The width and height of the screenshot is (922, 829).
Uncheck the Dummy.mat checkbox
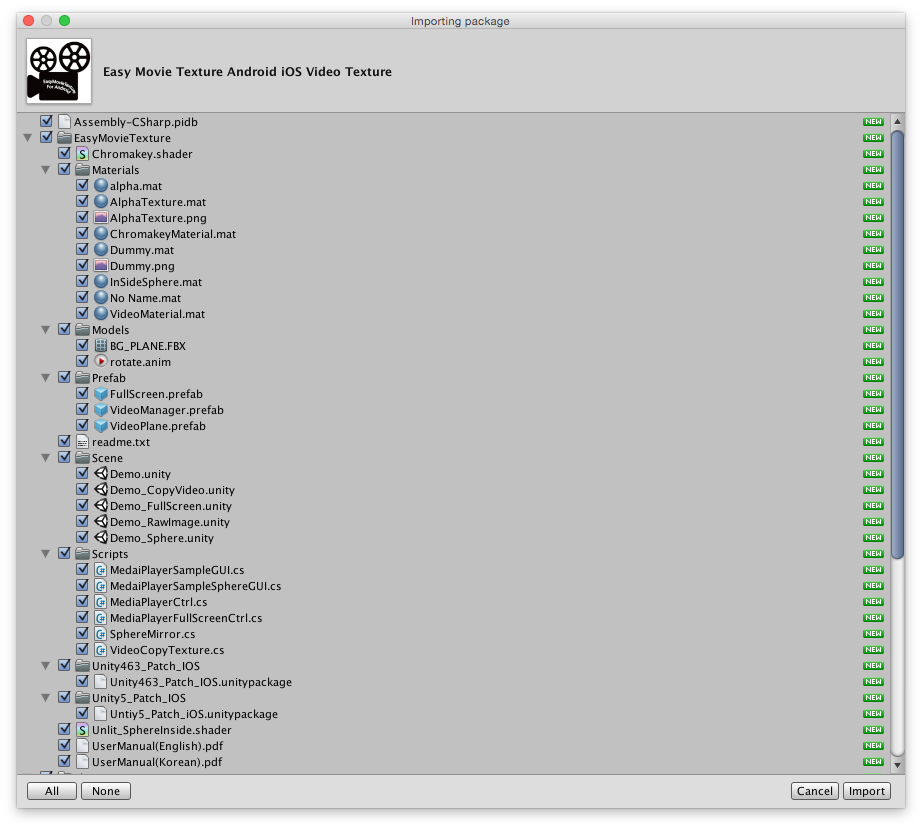[83, 249]
